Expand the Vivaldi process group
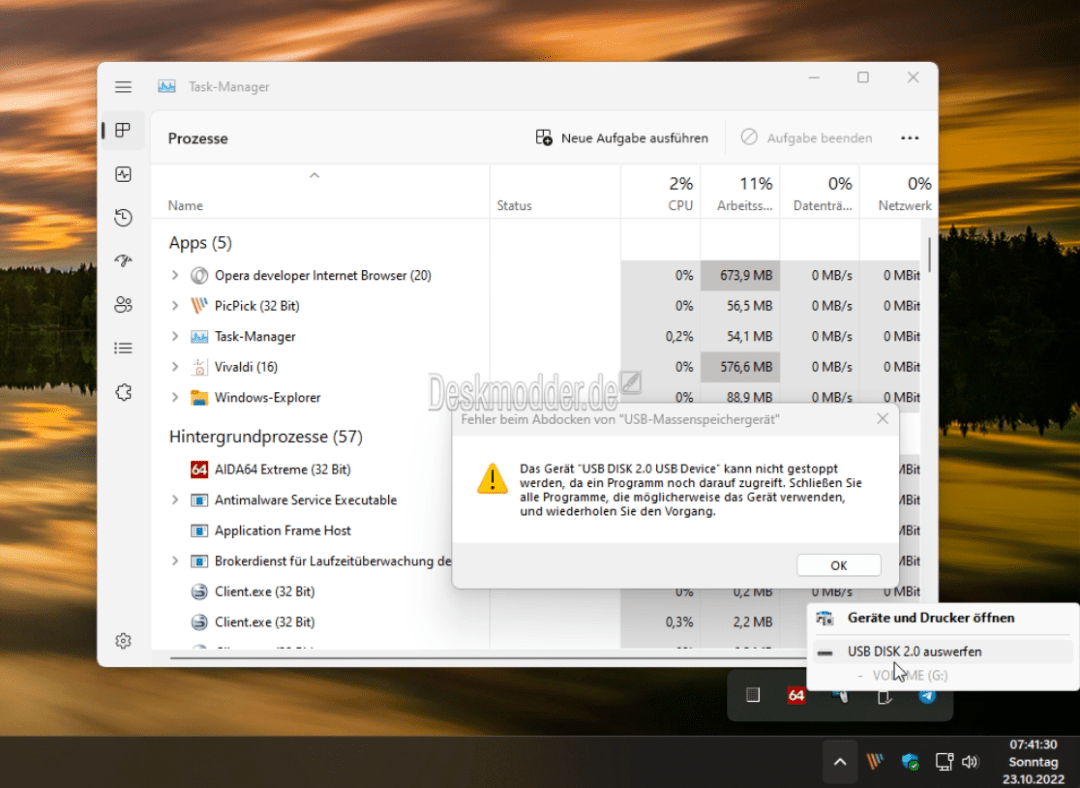1080x788 pixels. [172, 366]
